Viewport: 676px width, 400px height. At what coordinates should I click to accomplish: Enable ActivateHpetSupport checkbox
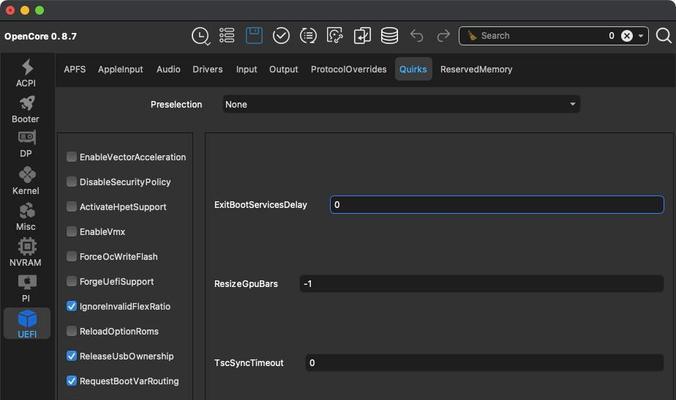72,206
